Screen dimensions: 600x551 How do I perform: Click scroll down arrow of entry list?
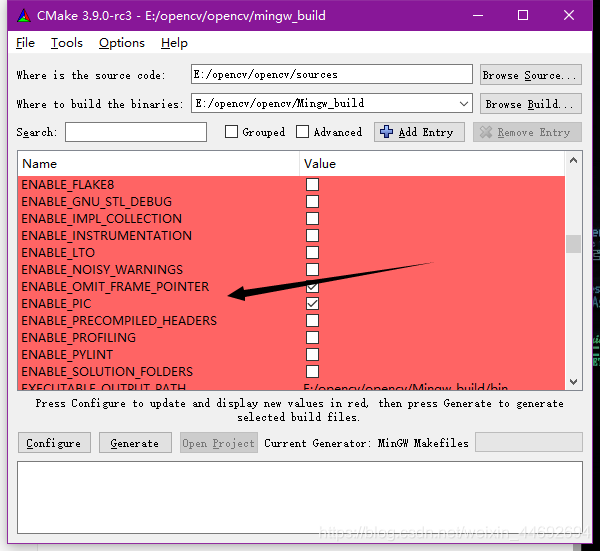pos(573,381)
